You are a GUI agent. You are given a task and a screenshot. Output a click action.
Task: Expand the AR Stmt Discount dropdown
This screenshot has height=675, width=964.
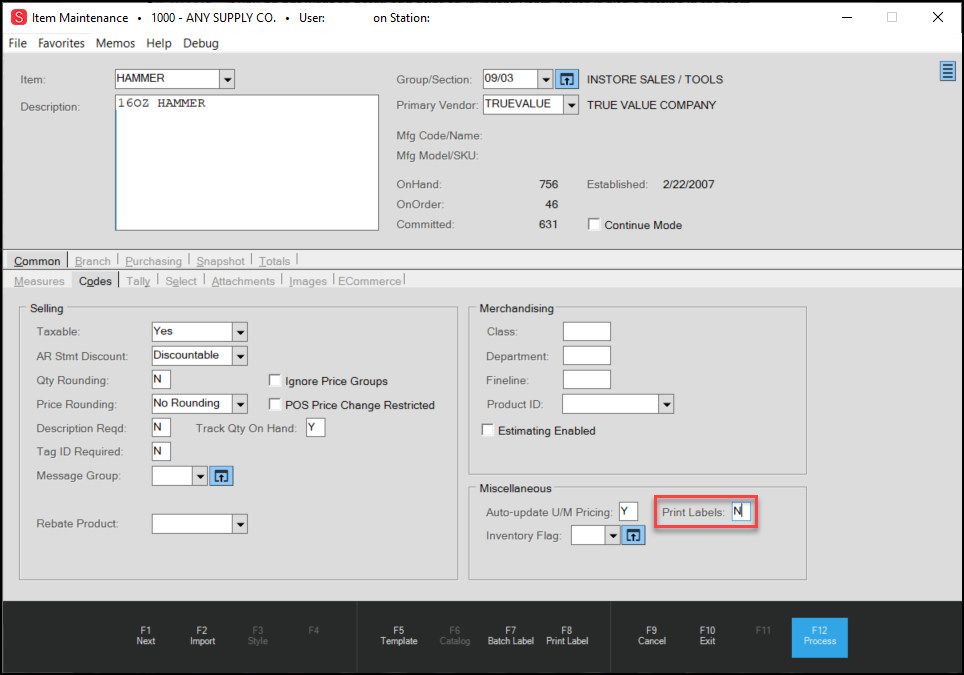240,356
